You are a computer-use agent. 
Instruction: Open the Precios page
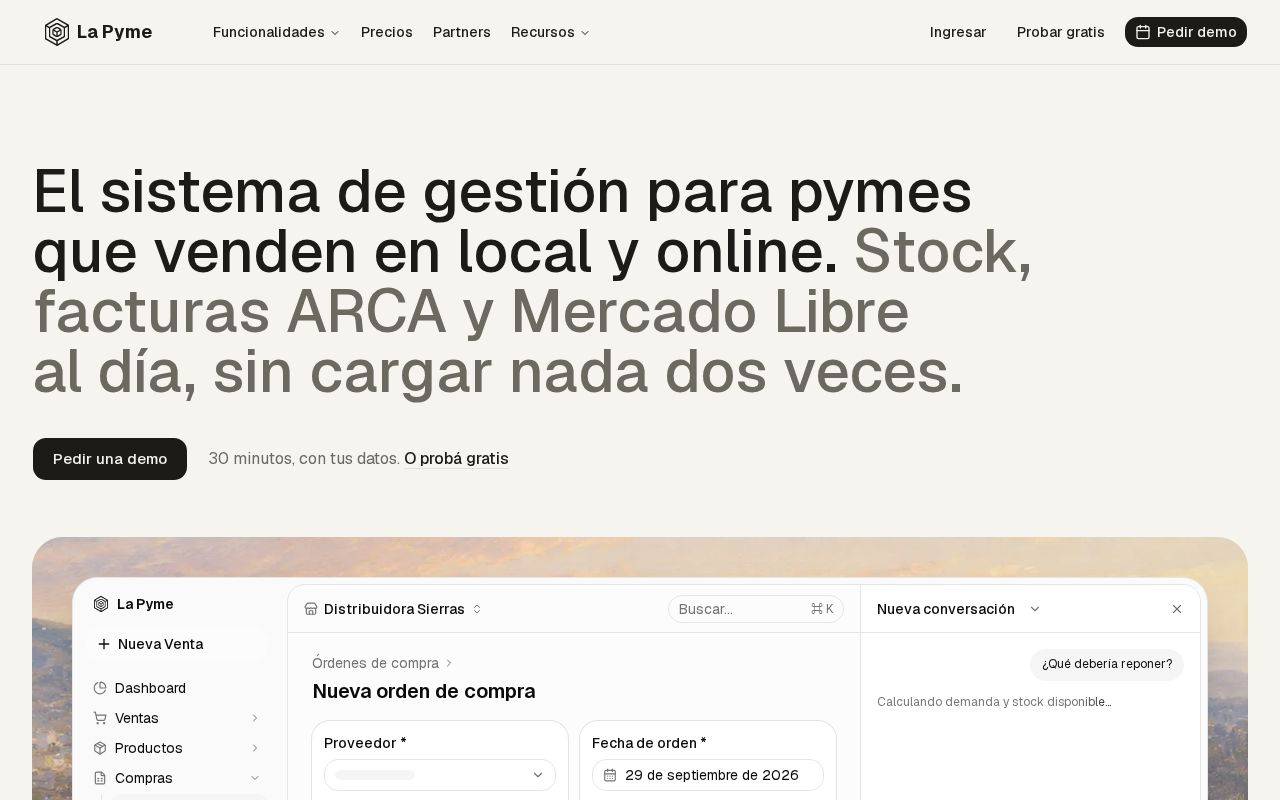(387, 32)
